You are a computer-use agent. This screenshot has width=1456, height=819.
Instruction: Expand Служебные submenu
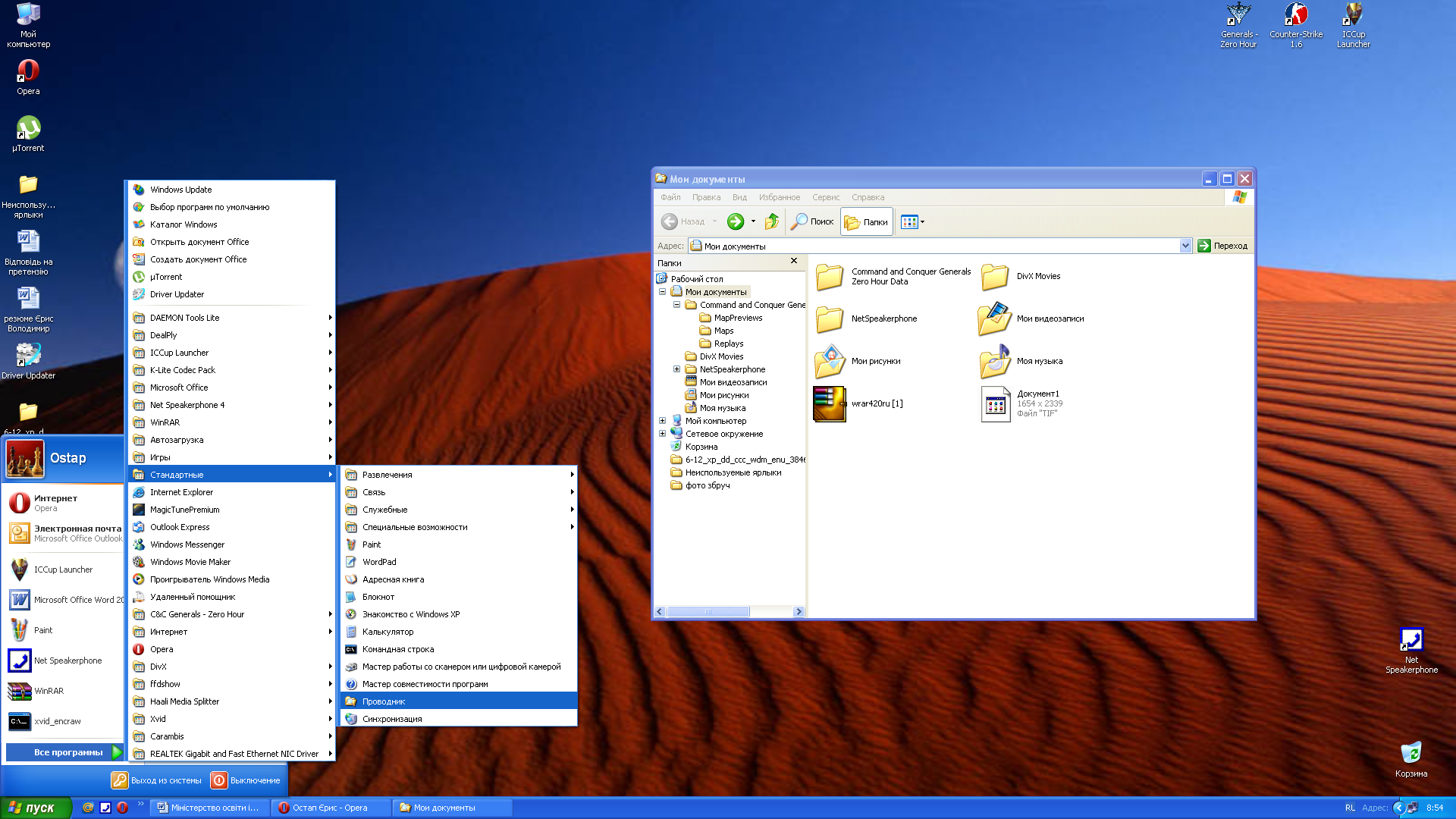tap(459, 510)
